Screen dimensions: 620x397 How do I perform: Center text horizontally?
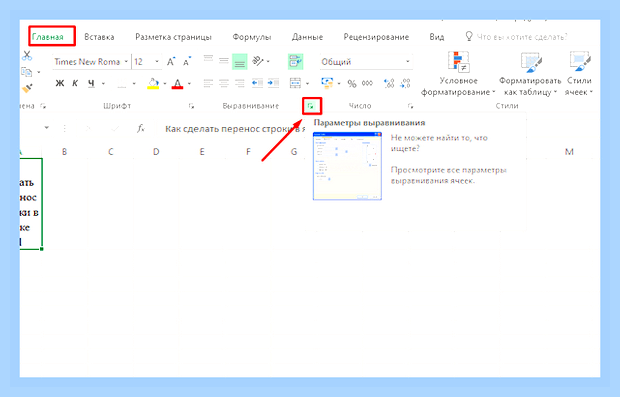point(224,83)
